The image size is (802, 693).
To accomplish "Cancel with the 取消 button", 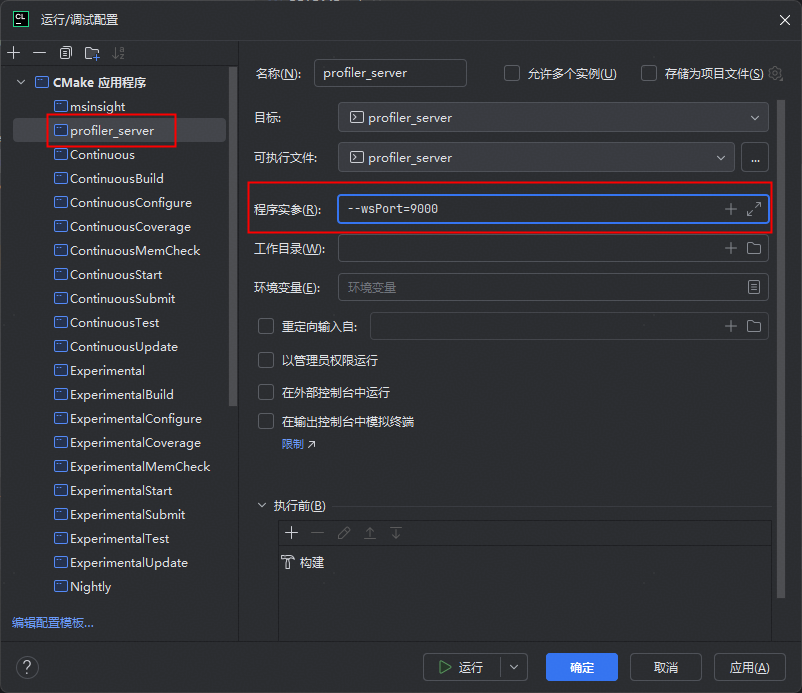I will coord(665,667).
